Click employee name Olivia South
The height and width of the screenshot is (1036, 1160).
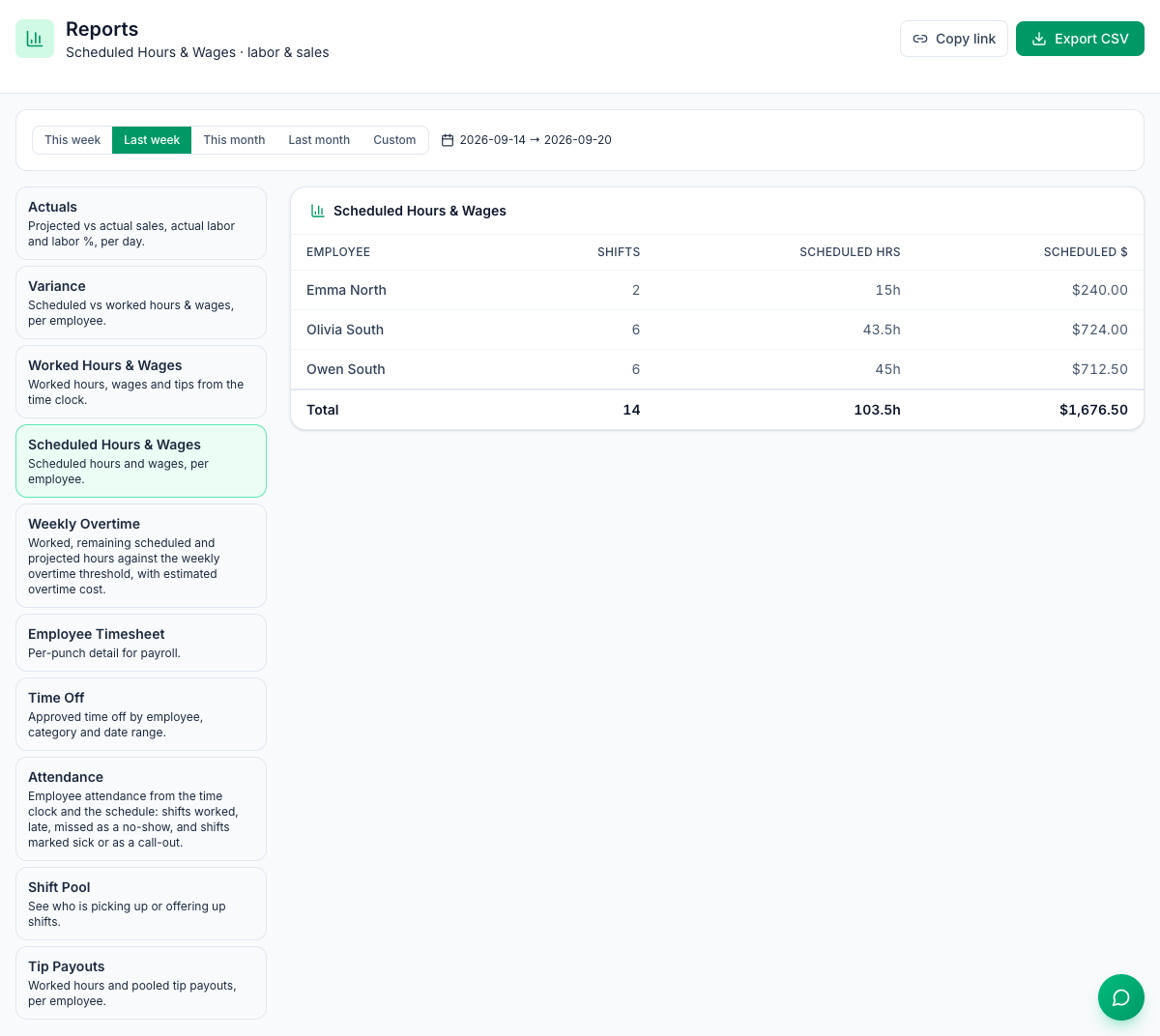pos(345,330)
